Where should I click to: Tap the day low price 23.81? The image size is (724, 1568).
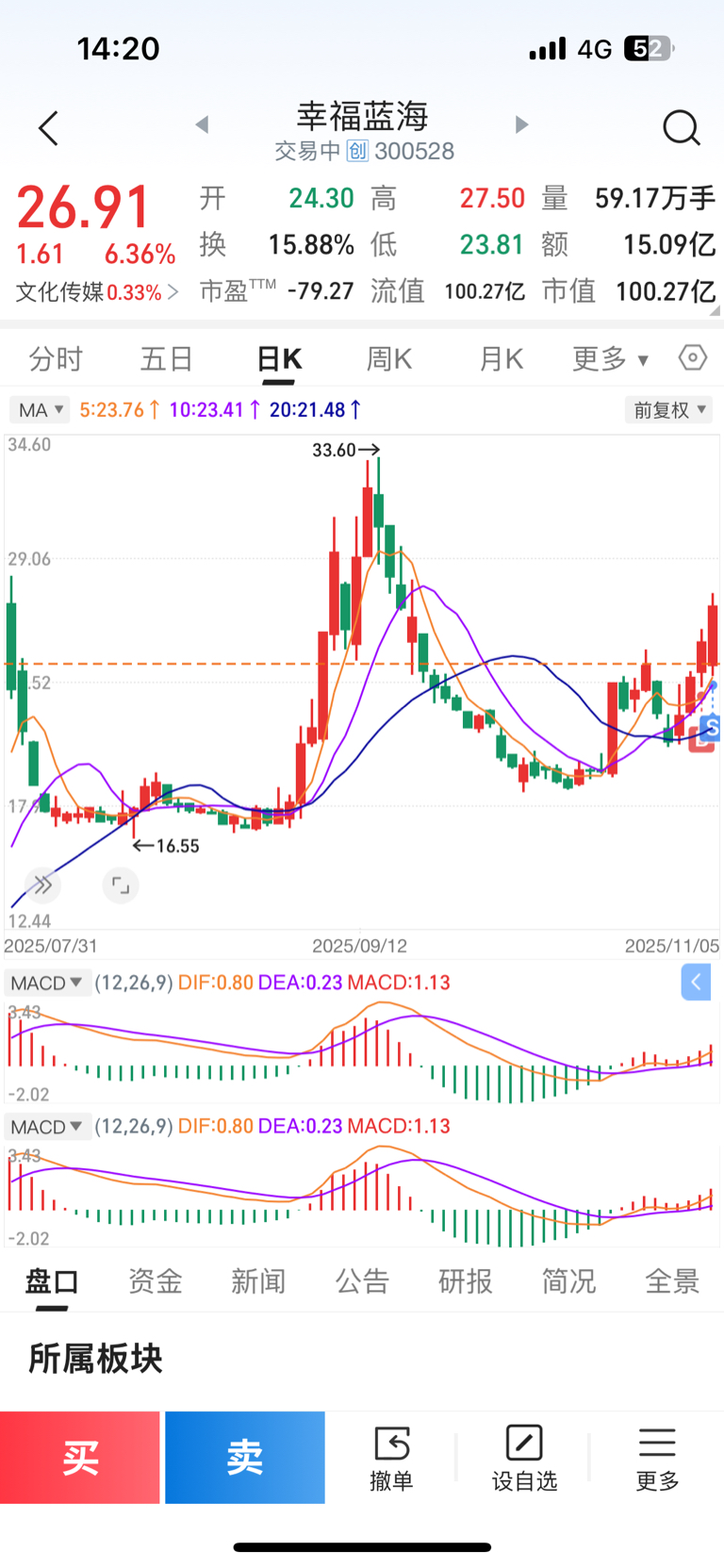pyautogui.click(x=492, y=245)
